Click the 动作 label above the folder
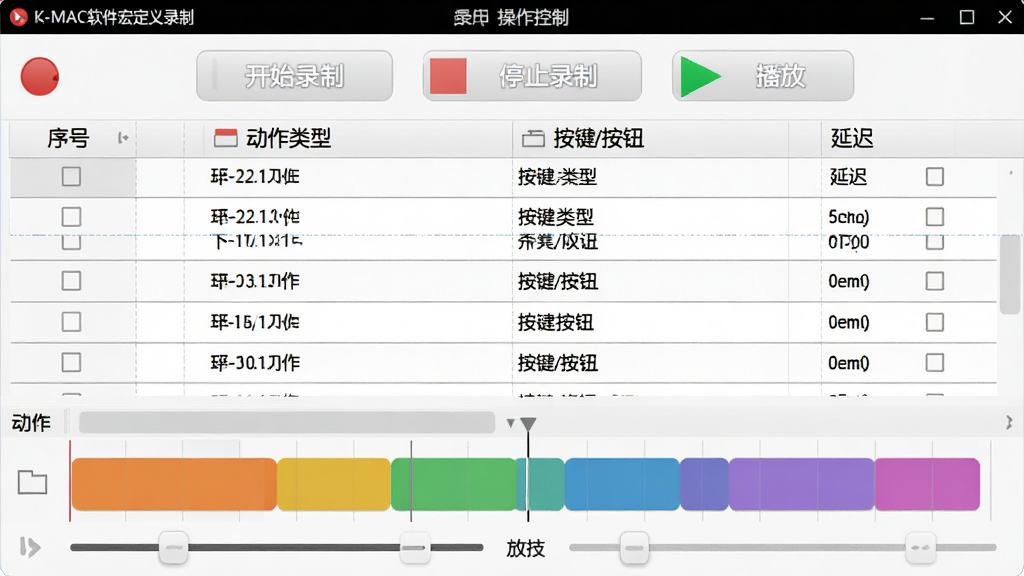 click(31, 423)
